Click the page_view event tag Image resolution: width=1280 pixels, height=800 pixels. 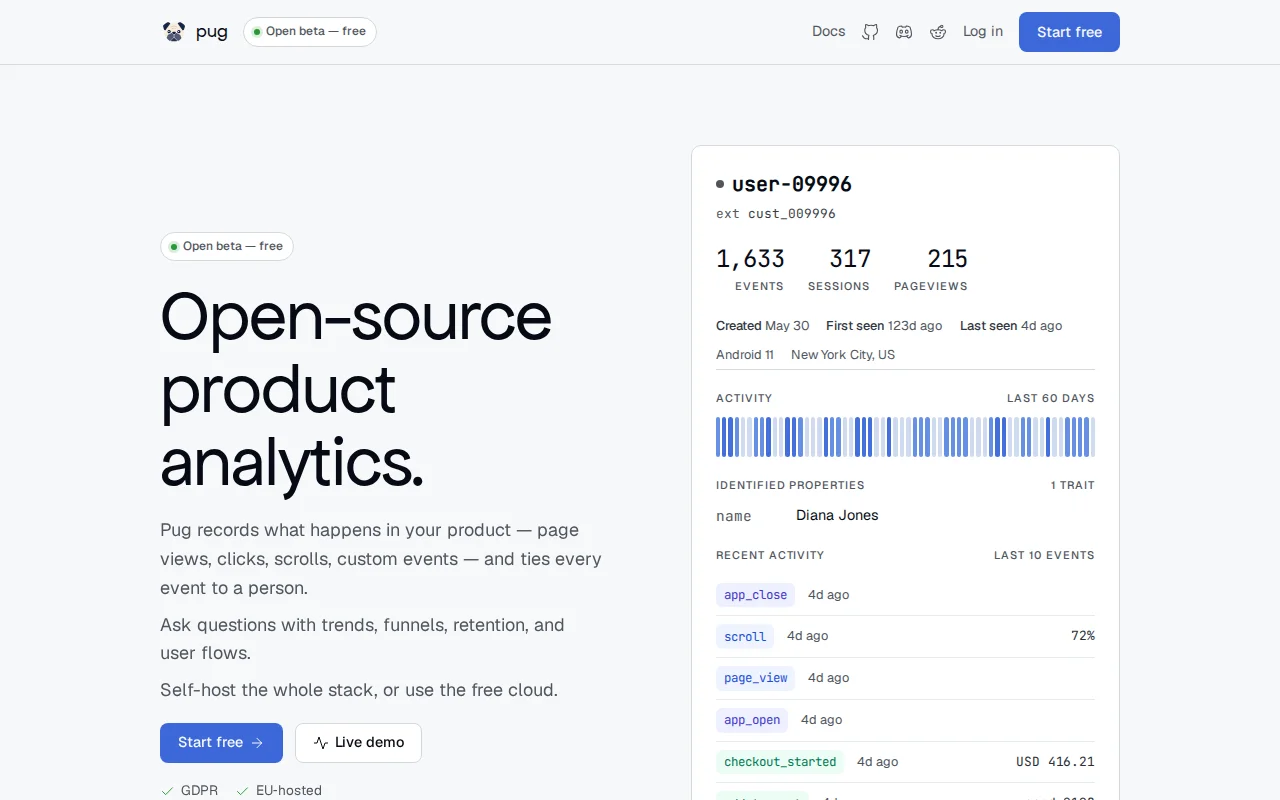[756, 678]
